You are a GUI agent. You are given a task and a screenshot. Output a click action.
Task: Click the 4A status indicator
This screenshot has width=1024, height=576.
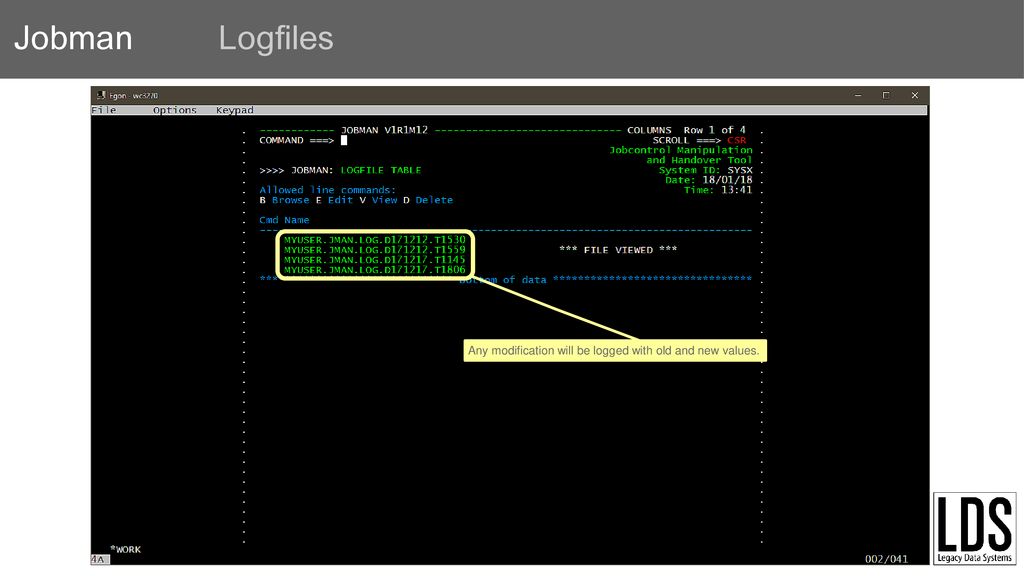coord(99,560)
